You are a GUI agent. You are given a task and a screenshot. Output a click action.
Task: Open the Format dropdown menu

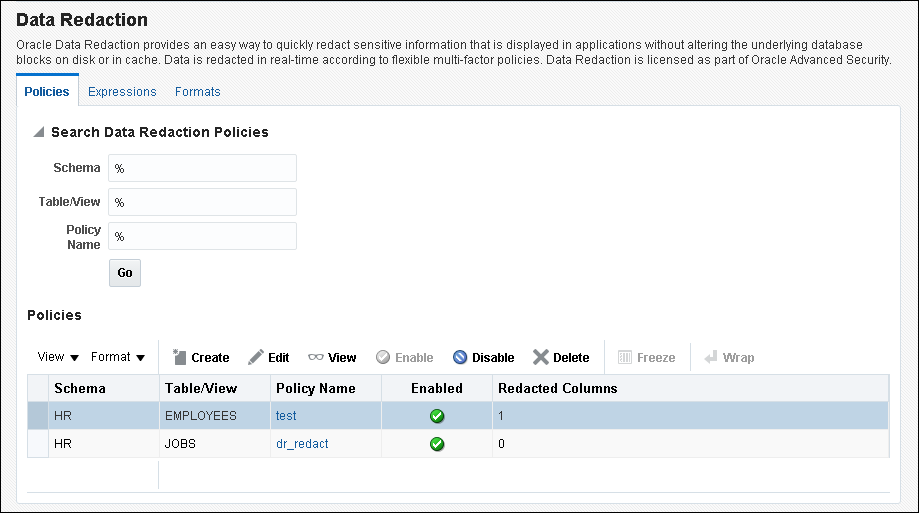click(x=118, y=357)
